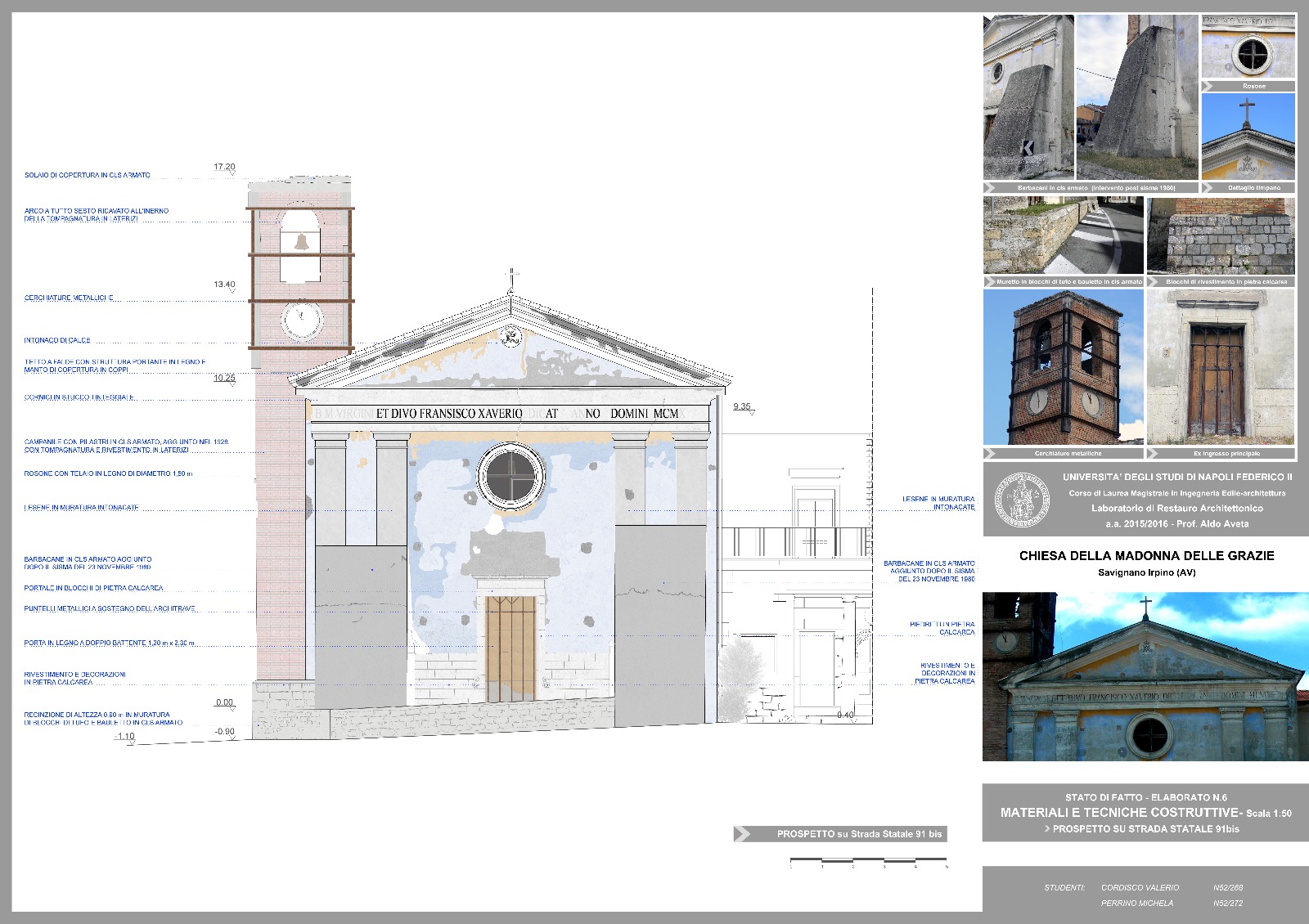
Task: Click 'ROSONE CON TELAIO IN LEGNO' annotation
Action: (x=109, y=473)
